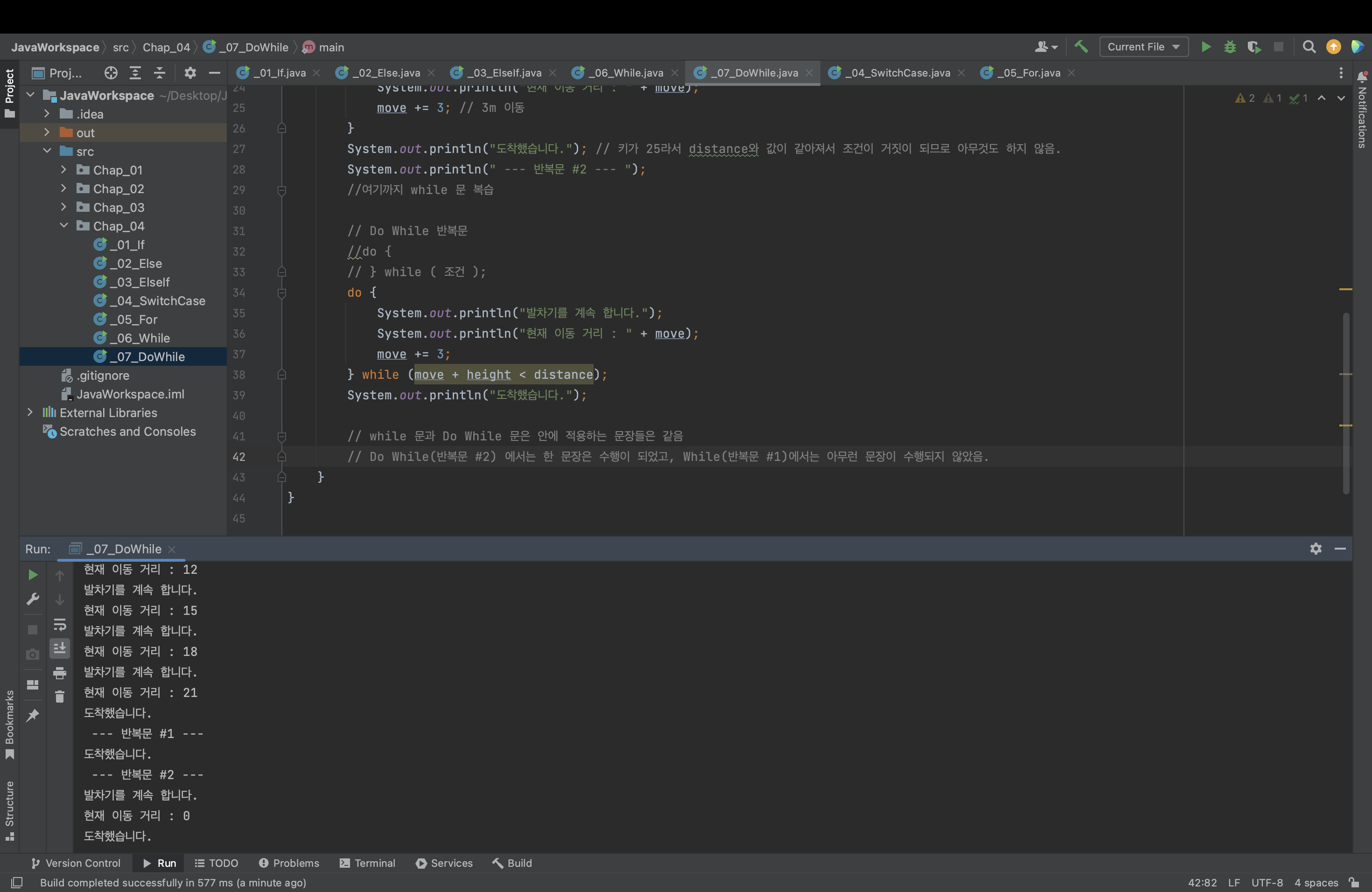Hide the Project panel with minus icon
The image size is (1372, 892).
coord(215,73)
